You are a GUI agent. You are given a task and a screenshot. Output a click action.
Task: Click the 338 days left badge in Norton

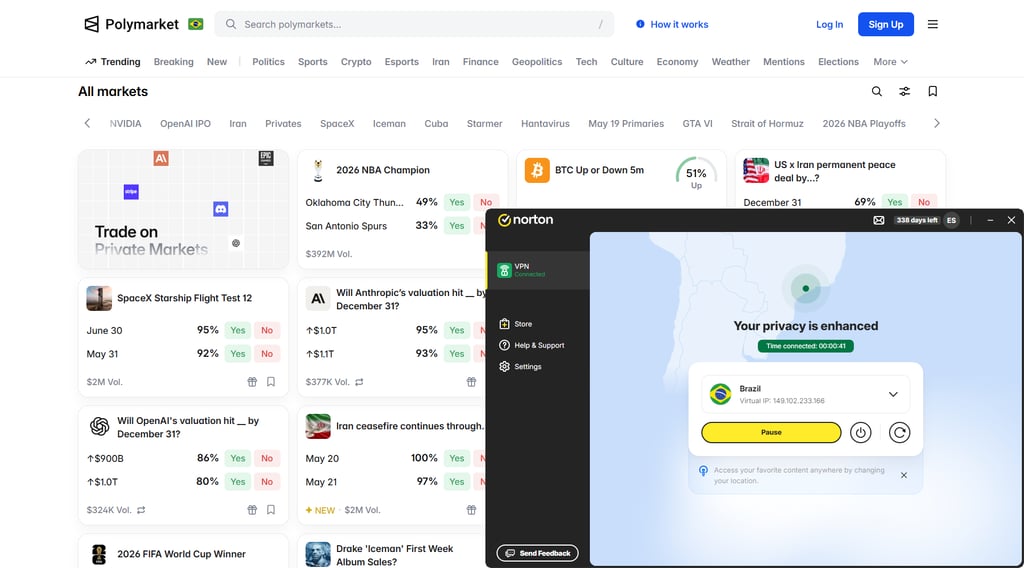(916, 220)
